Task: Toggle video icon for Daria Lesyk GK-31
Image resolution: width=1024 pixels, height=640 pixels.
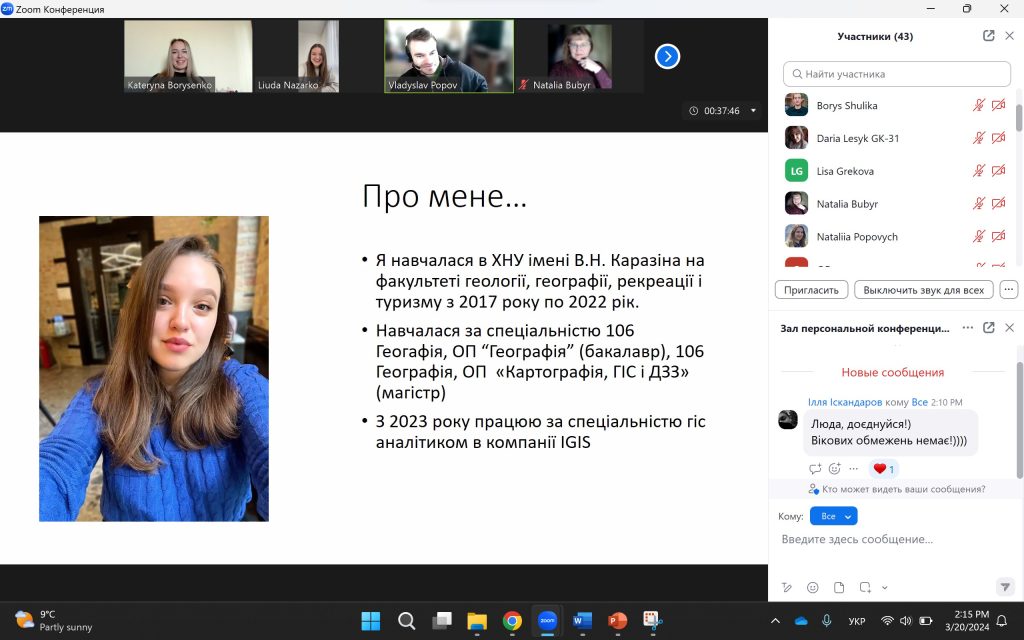Action: click(998, 137)
